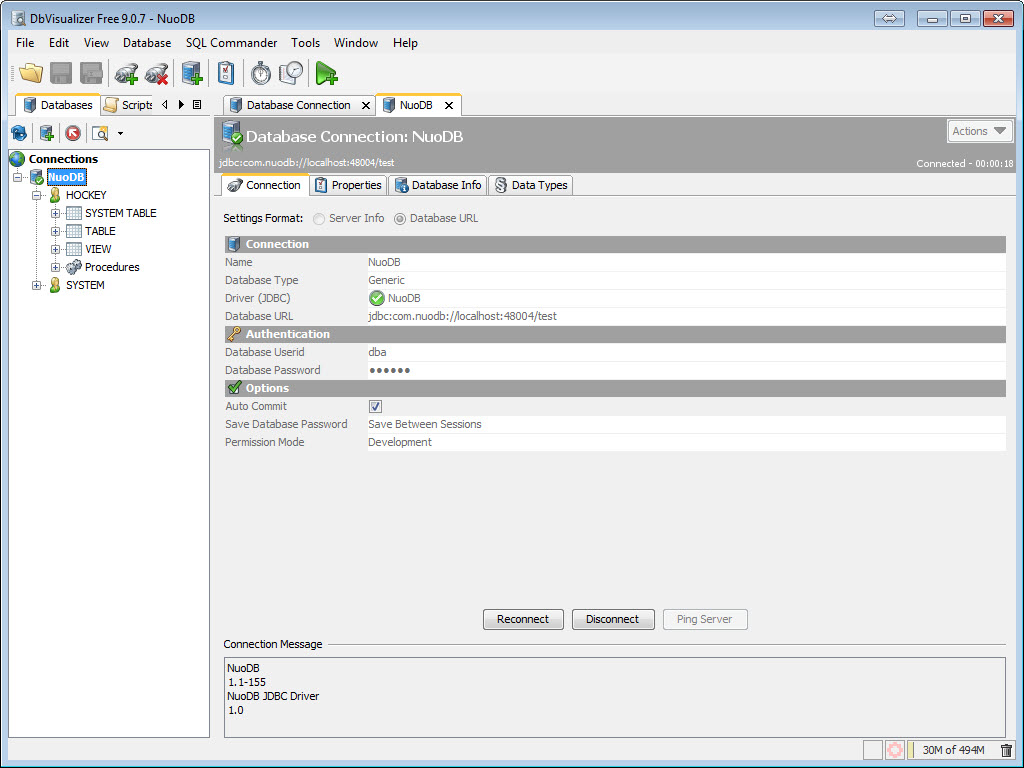This screenshot has height=768, width=1024.
Task: Click the memory usage 30M of 494M indicator
Action: point(953,750)
